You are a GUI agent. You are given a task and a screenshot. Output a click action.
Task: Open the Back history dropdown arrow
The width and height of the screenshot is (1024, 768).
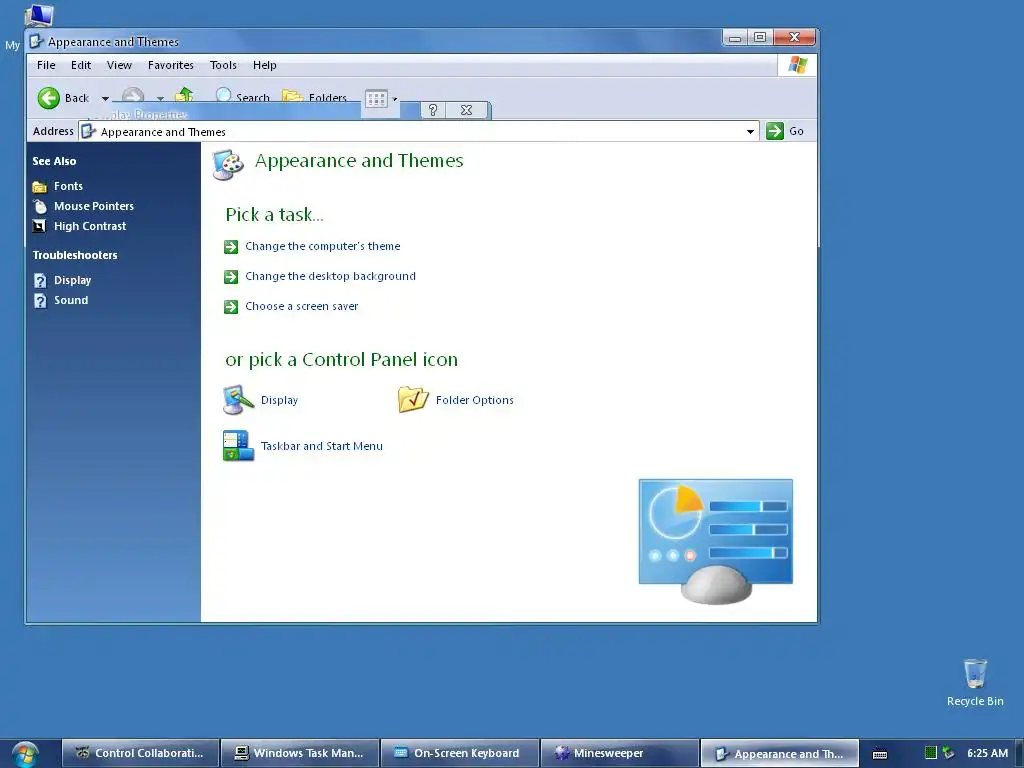(x=105, y=99)
